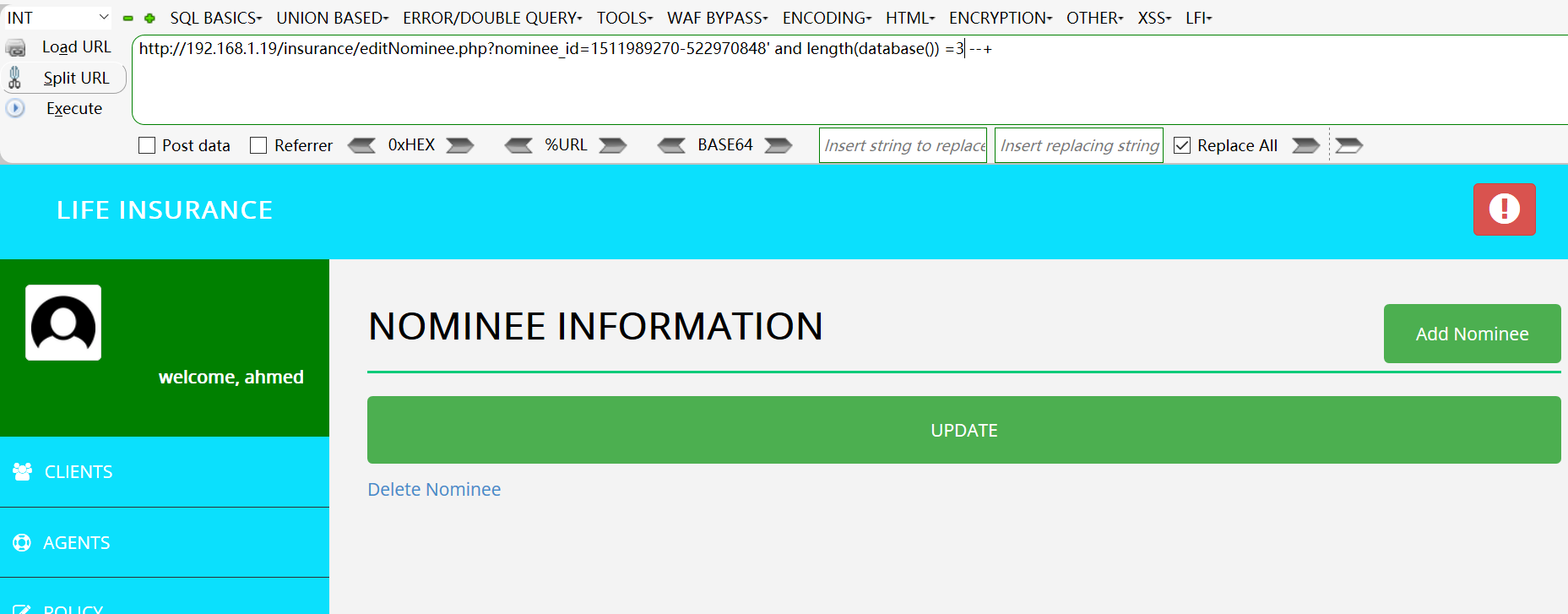Open the WAF BYPASS menu
Screen dimensions: 1568x614
[x=718, y=18]
